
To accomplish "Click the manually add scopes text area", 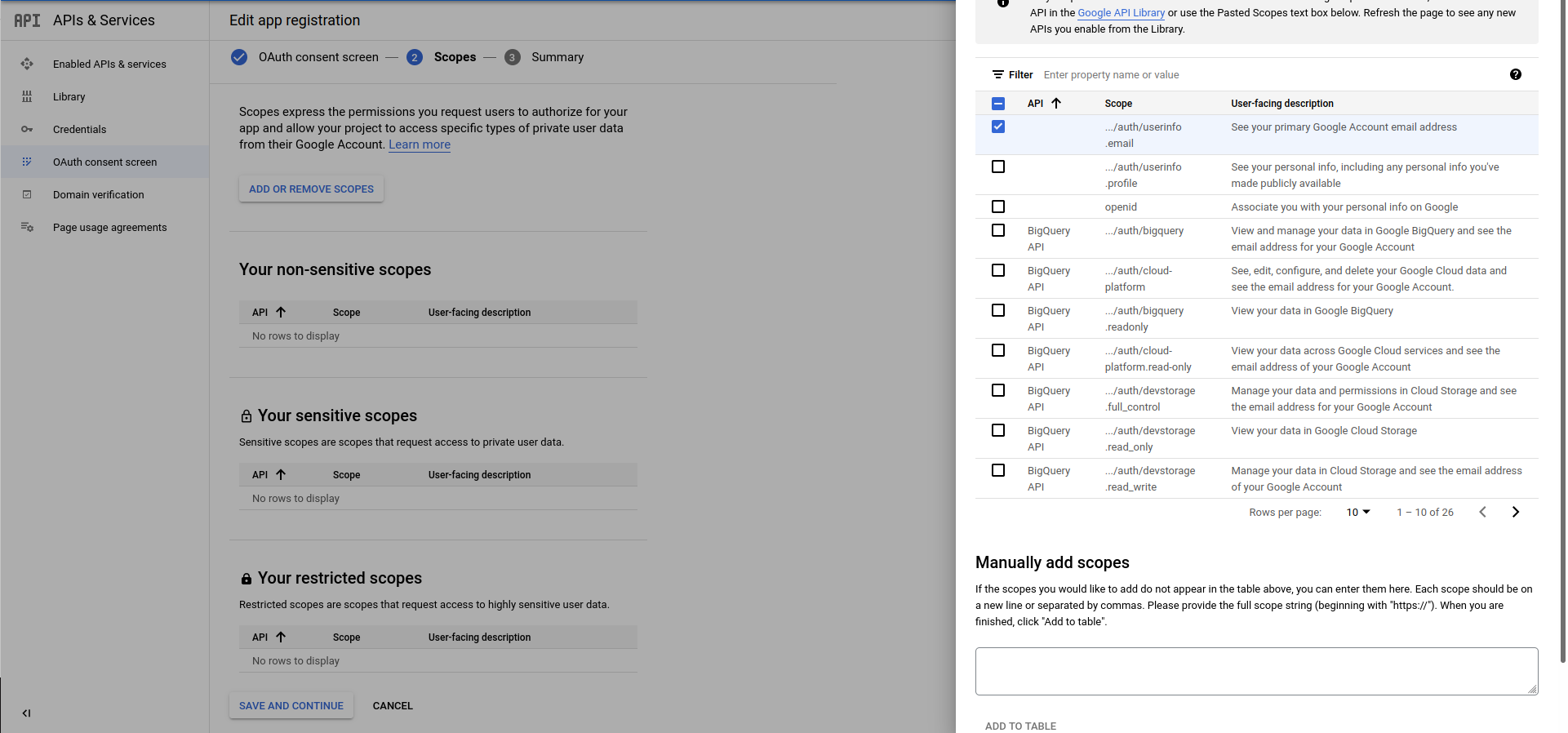I will (1256, 671).
